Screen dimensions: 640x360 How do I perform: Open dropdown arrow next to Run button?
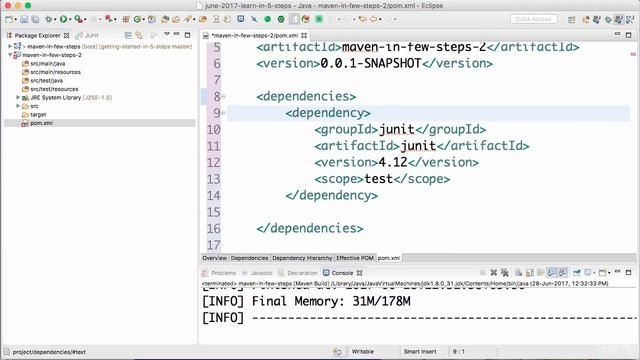70,20
